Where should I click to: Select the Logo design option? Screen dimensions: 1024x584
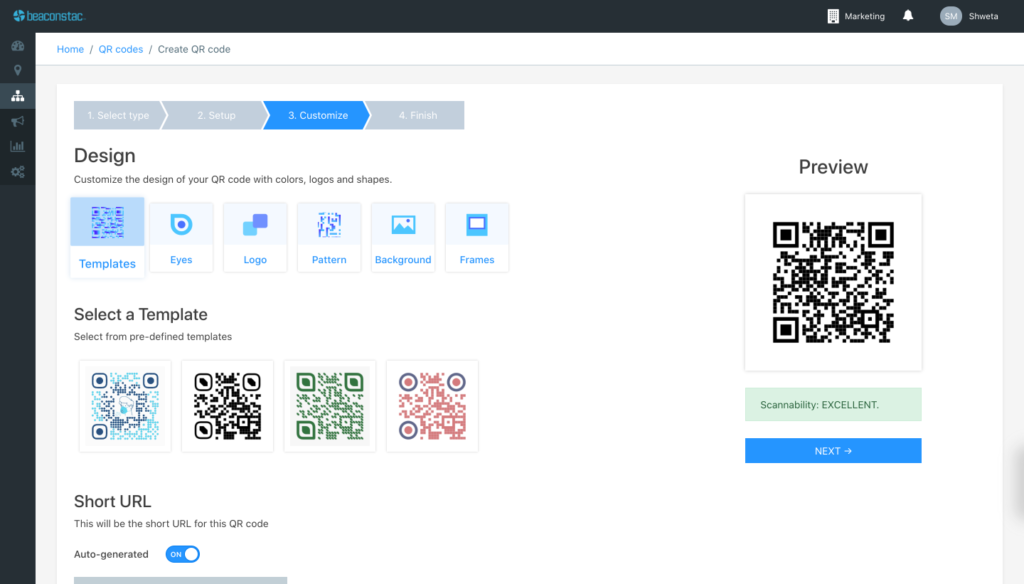[x=255, y=237]
